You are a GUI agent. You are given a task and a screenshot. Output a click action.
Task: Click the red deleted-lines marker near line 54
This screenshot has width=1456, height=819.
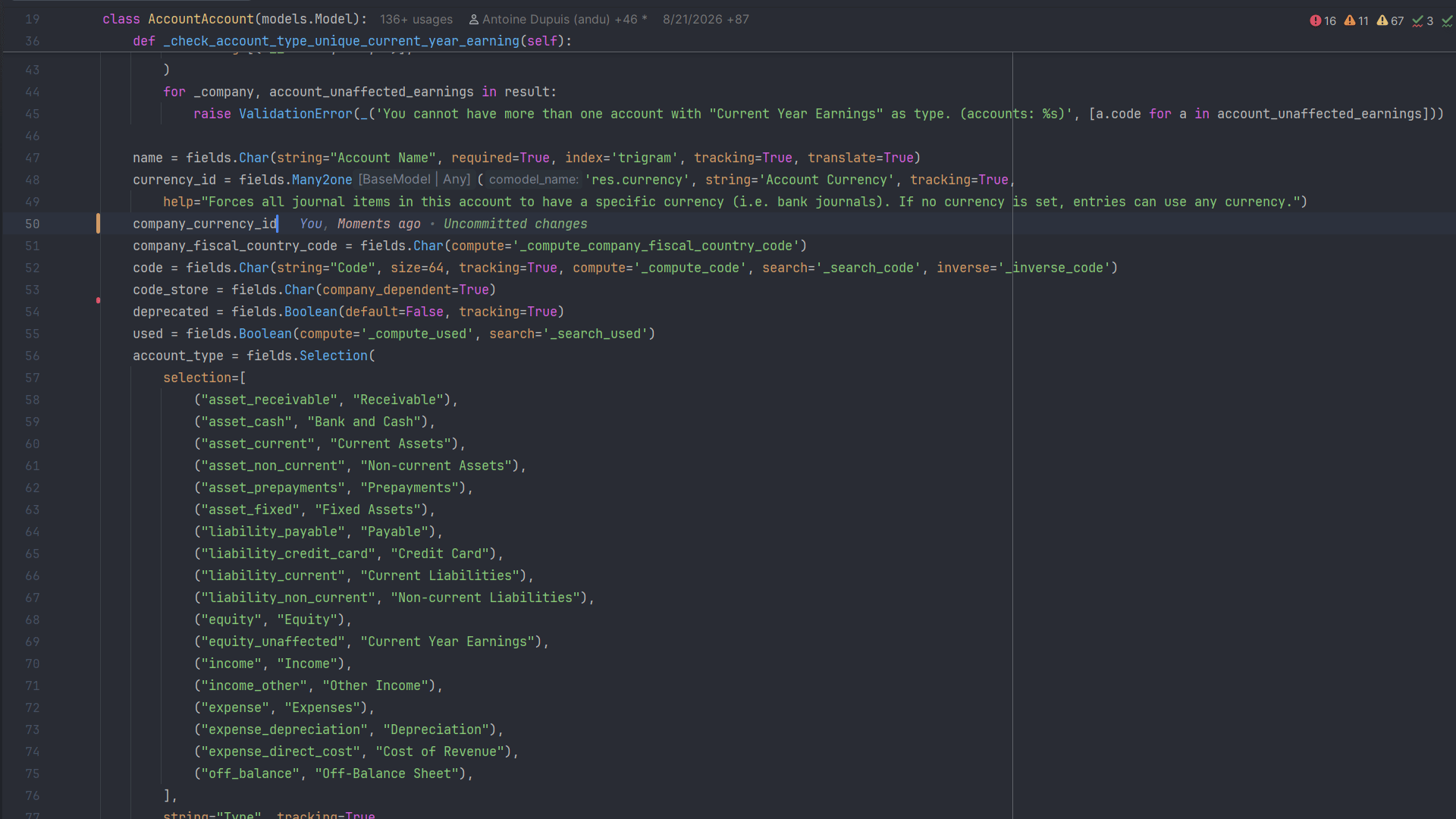tap(98, 301)
